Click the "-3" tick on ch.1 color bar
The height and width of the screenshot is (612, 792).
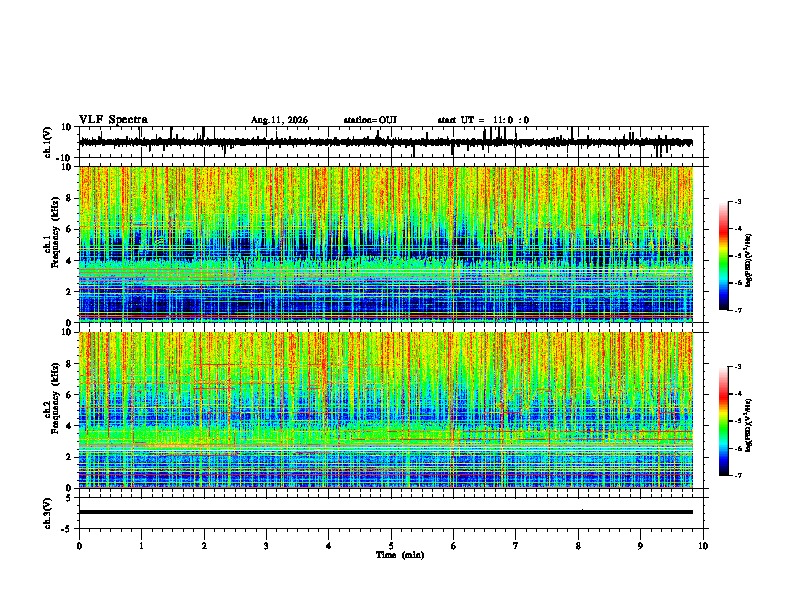pyautogui.click(x=738, y=201)
